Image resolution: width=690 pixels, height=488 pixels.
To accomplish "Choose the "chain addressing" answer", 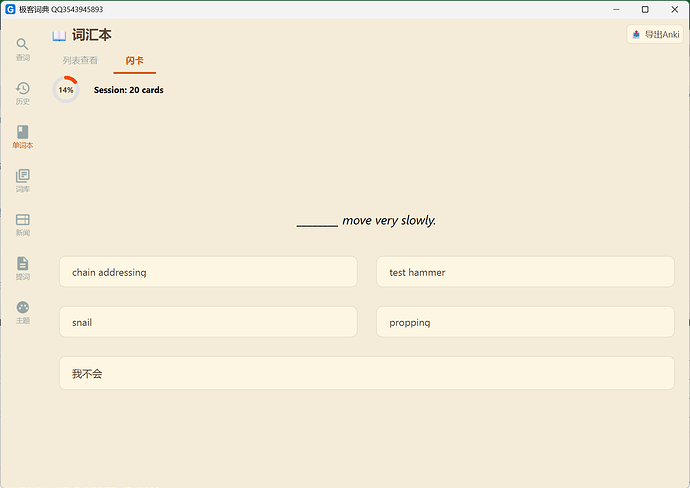I will point(208,272).
